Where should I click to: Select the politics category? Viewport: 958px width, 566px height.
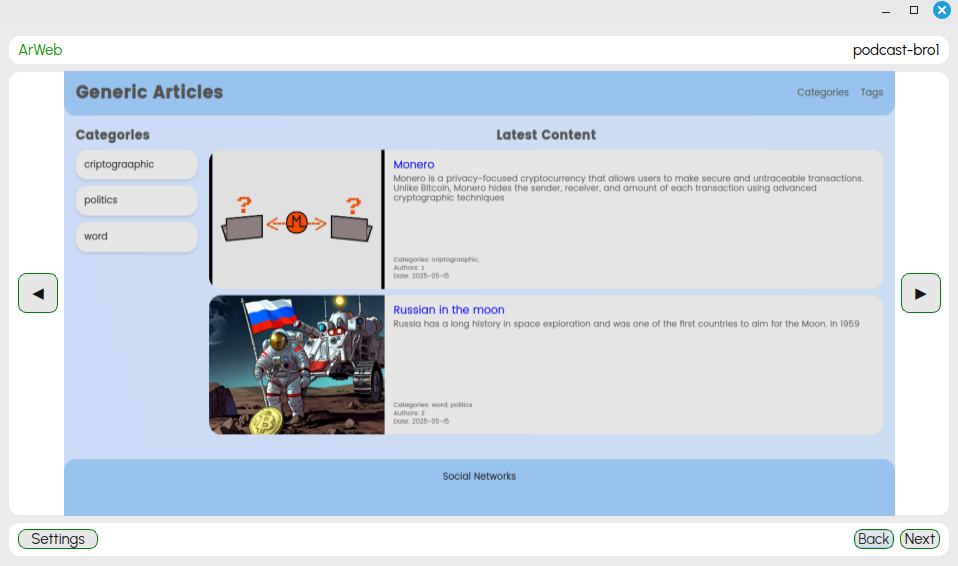coord(136,200)
